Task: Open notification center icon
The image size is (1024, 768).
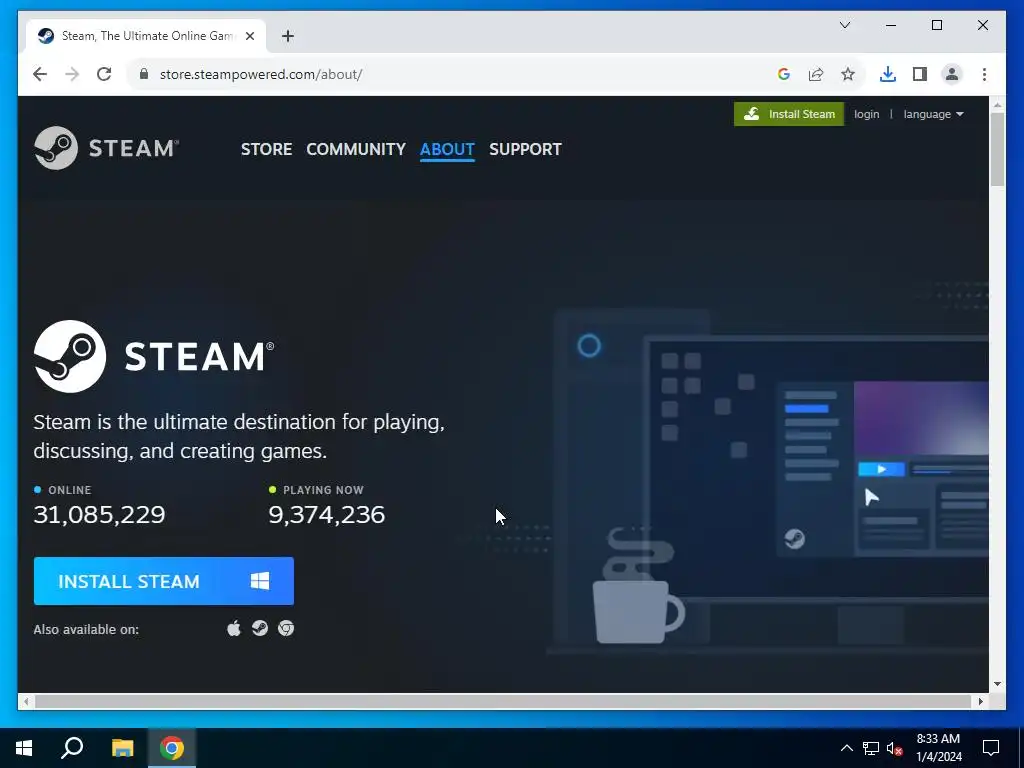Action: [x=991, y=748]
